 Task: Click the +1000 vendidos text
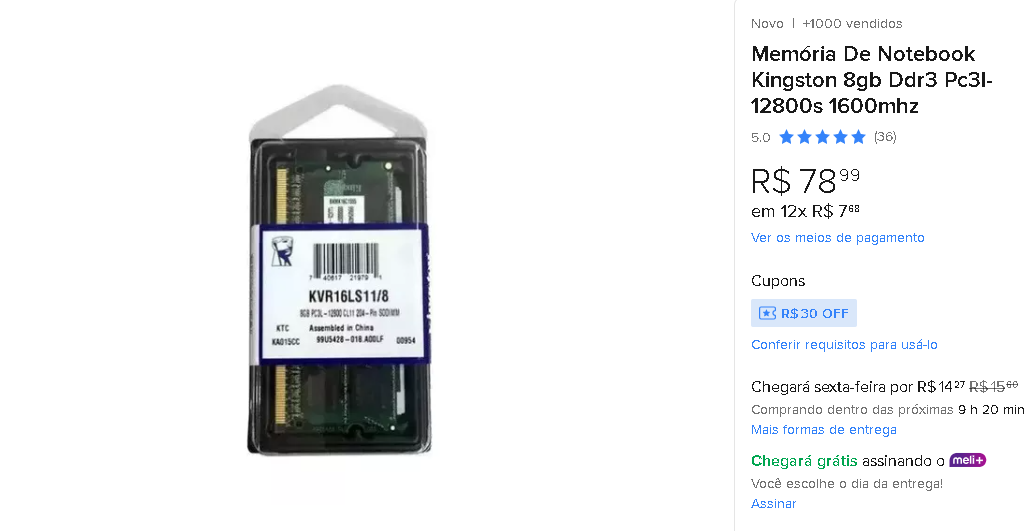[852, 24]
